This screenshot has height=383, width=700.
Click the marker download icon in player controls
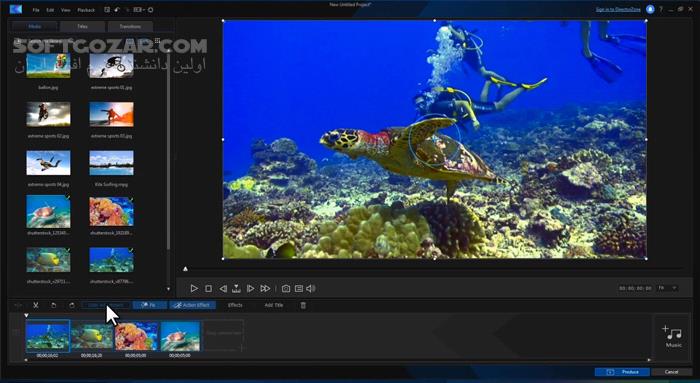point(236,289)
